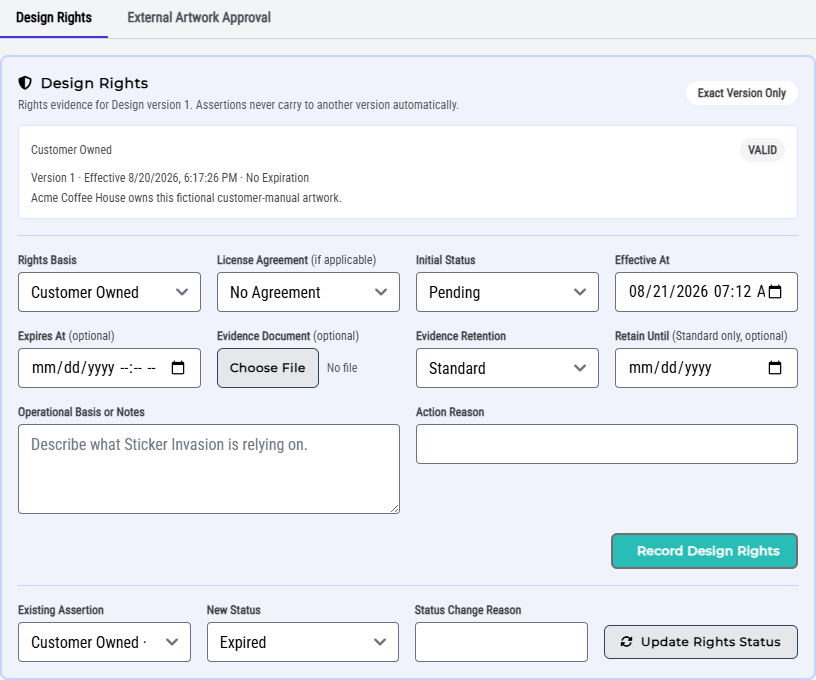Click the Update Rights Status button

(700, 642)
